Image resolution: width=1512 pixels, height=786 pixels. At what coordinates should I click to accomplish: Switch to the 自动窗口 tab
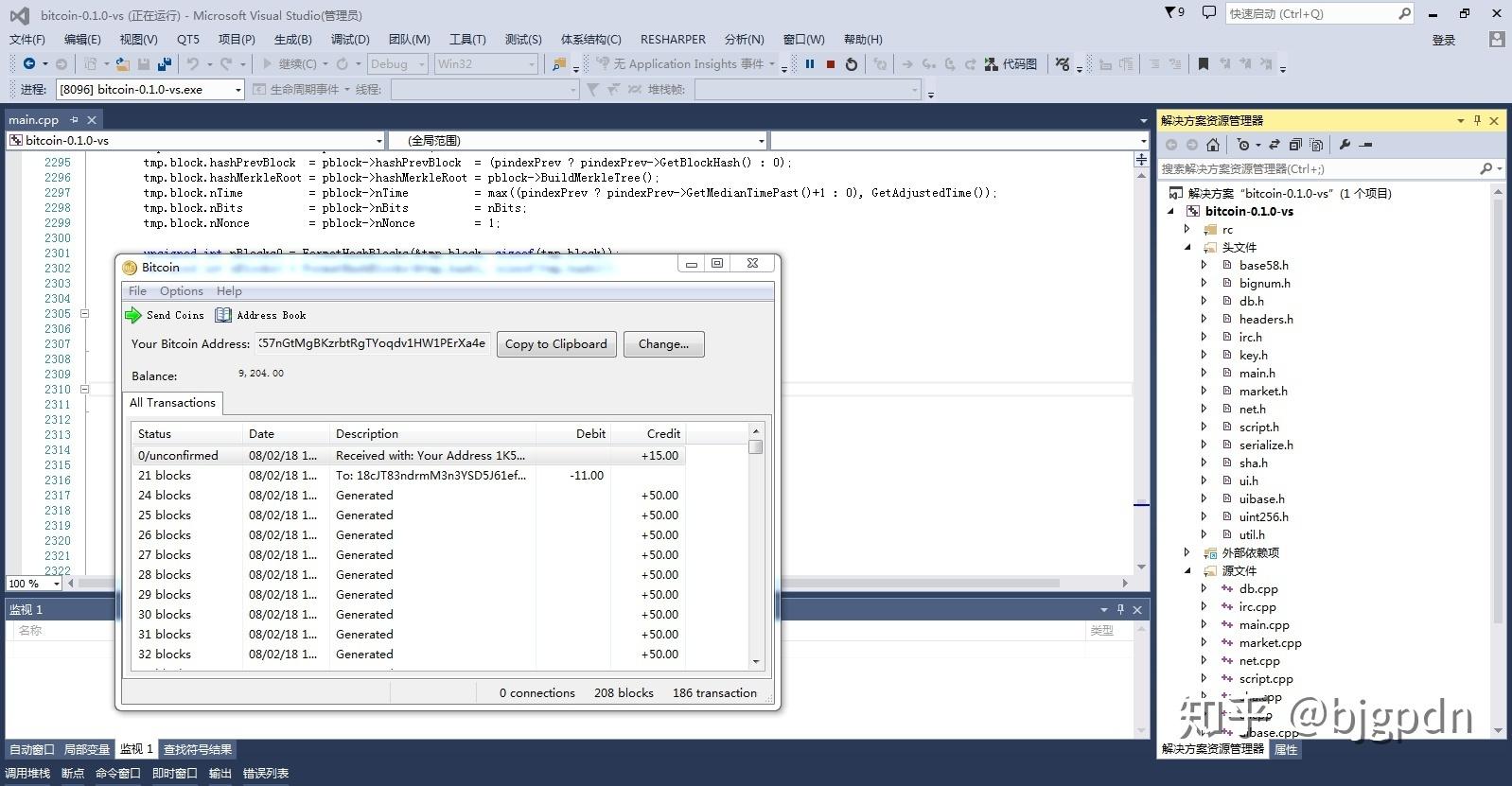tap(31, 749)
